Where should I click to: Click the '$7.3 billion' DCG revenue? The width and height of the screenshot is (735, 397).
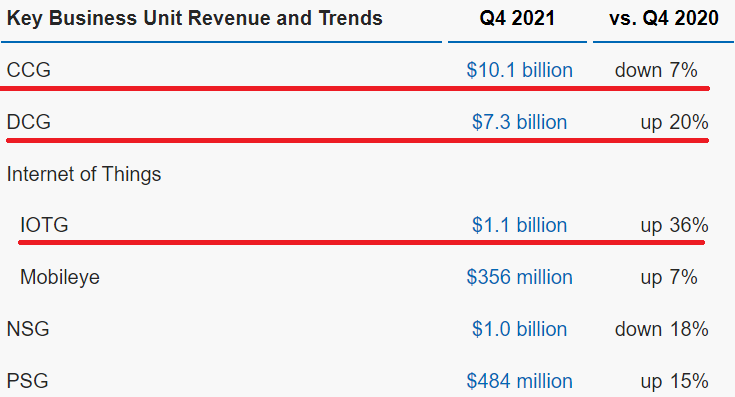(x=519, y=122)
